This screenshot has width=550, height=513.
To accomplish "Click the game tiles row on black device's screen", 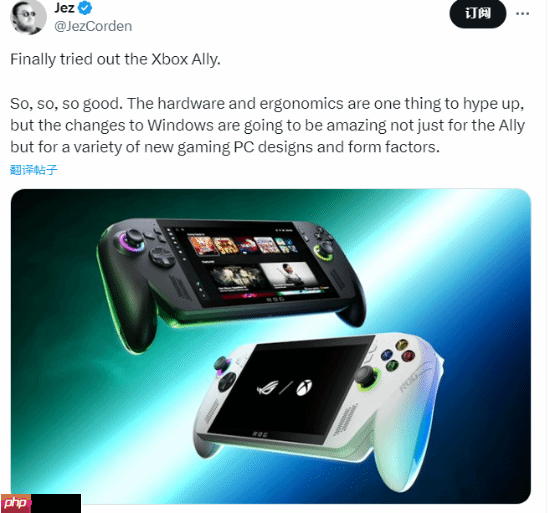I will (x=243, y=245).
